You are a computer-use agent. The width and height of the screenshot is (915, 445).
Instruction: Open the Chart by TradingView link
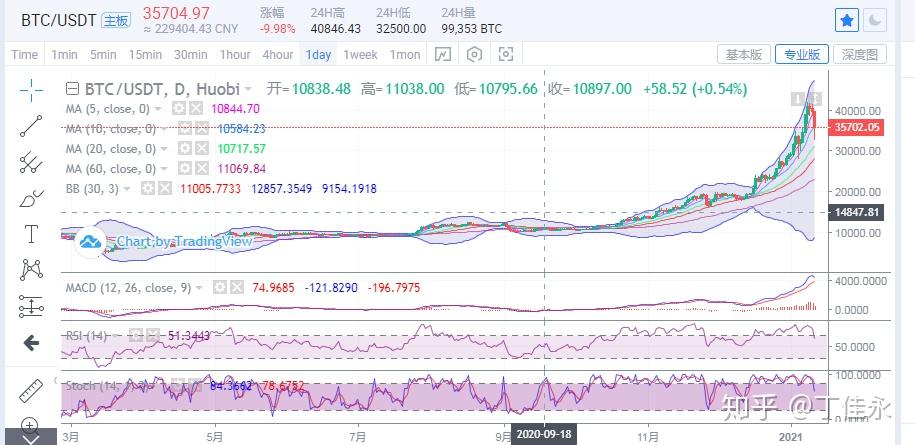[x=185, y=241]
